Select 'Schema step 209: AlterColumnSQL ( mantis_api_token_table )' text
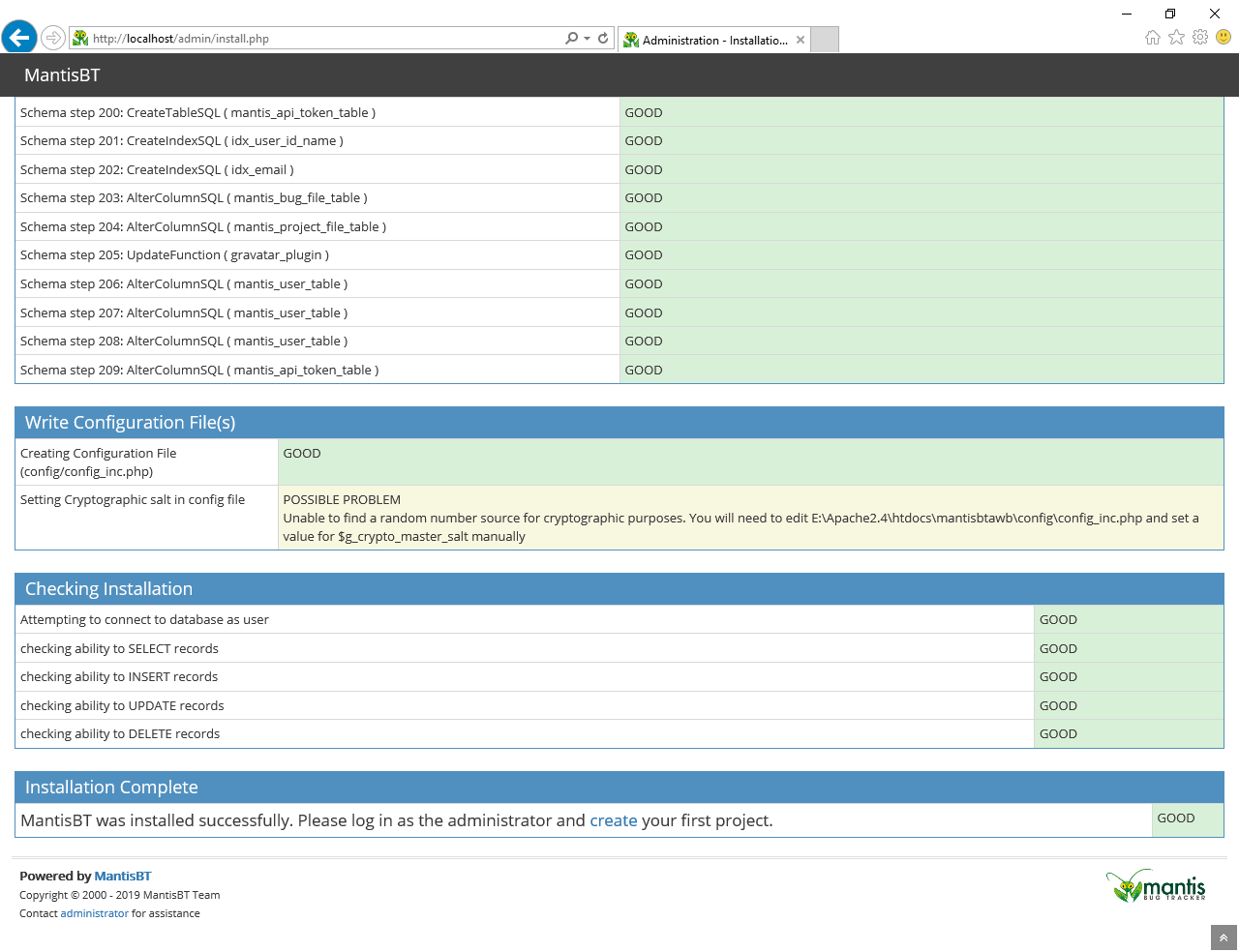This screenshot has width=1239, height=952. point(199,371)
